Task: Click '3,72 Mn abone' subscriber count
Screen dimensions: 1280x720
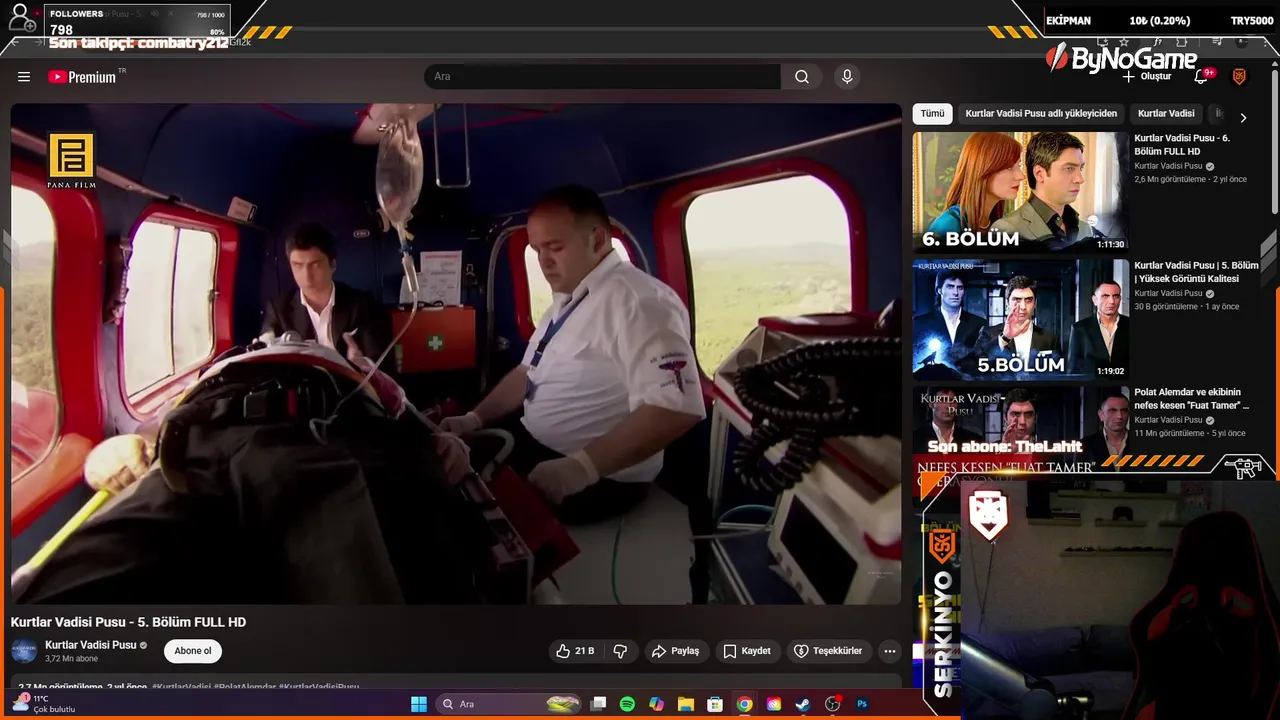Action: click(x=71, y=659)
